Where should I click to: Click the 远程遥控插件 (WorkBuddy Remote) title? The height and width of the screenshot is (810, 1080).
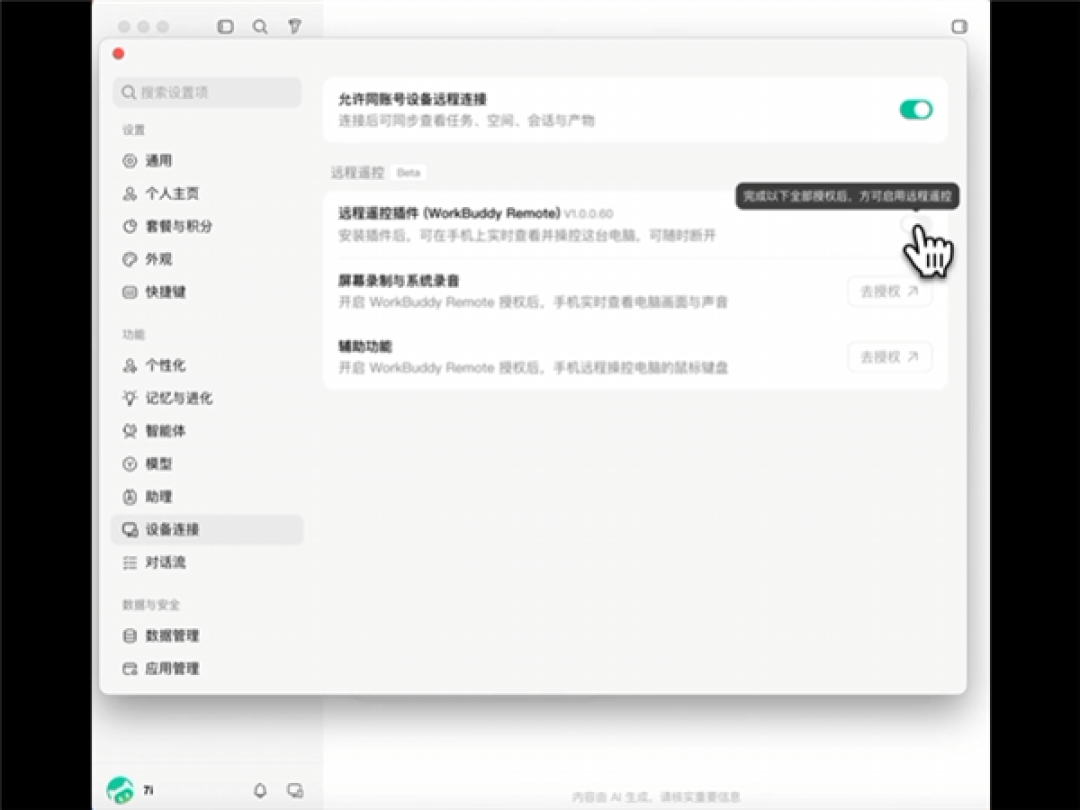(x=449, y=213)
